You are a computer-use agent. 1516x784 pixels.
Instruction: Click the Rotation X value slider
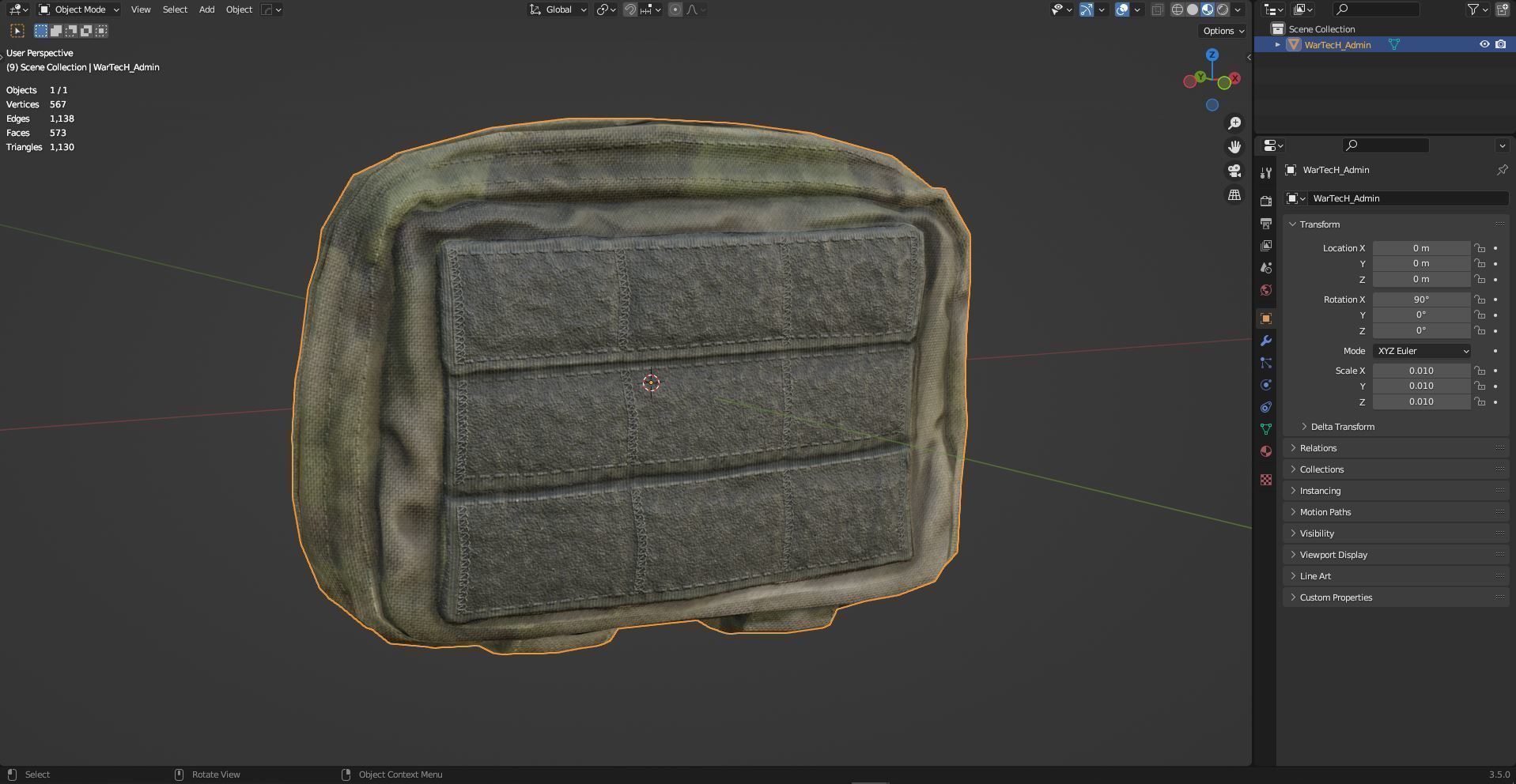point(1422,299)
